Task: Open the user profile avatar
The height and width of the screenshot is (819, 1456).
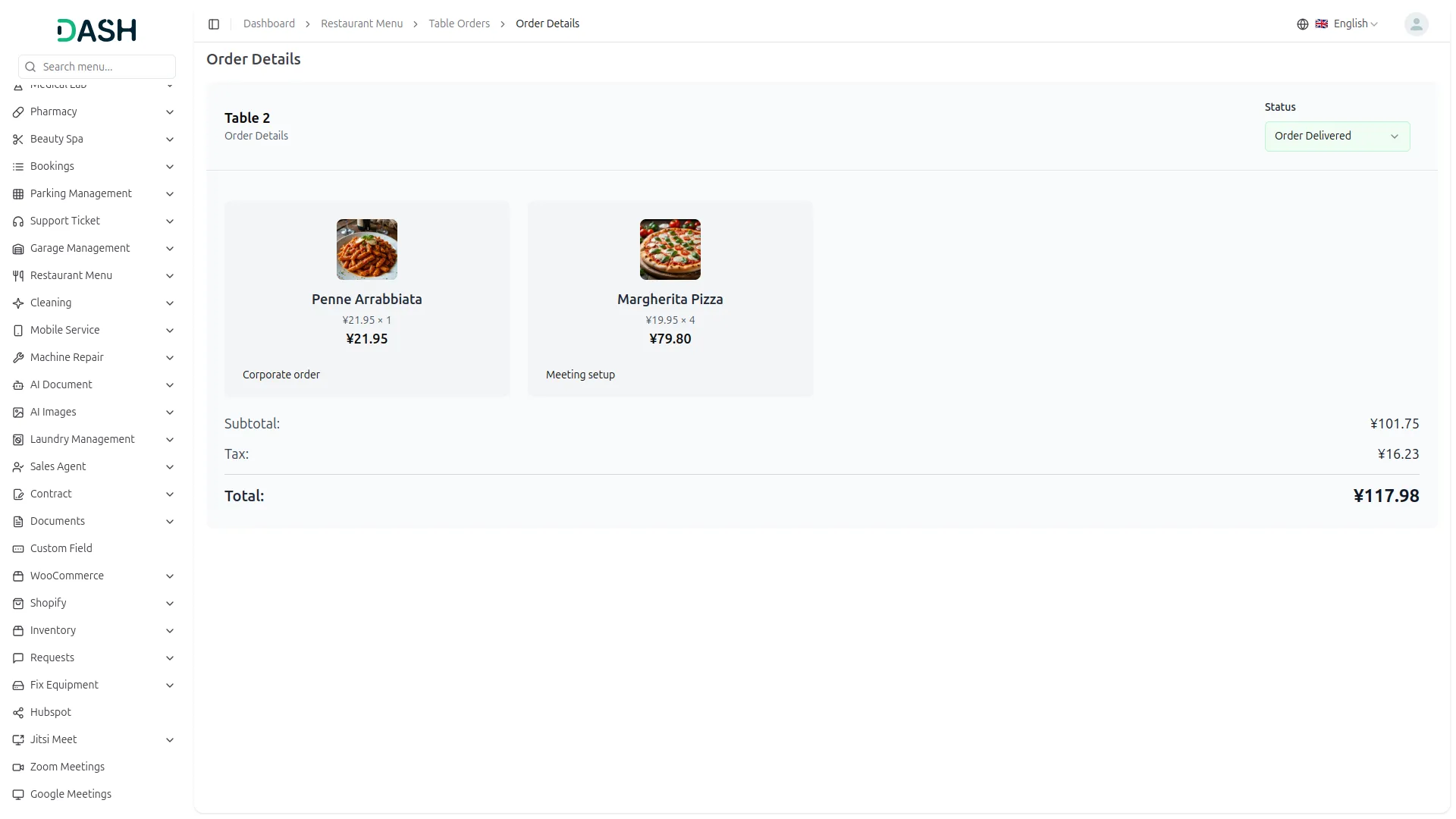Action: click(1415, 24)
